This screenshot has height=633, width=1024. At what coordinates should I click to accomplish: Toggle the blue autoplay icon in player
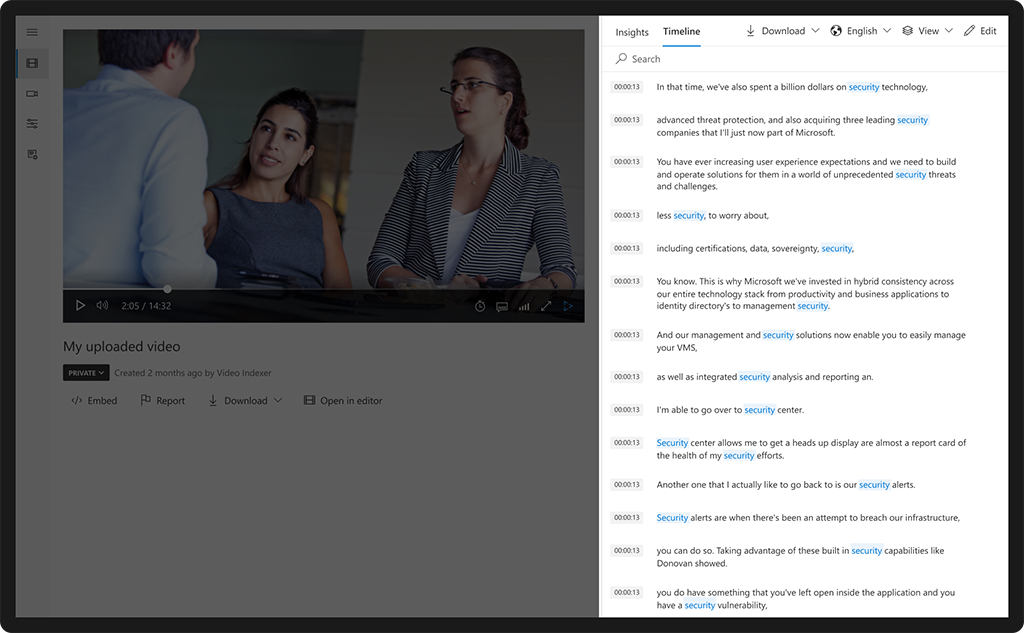(568, 307)
